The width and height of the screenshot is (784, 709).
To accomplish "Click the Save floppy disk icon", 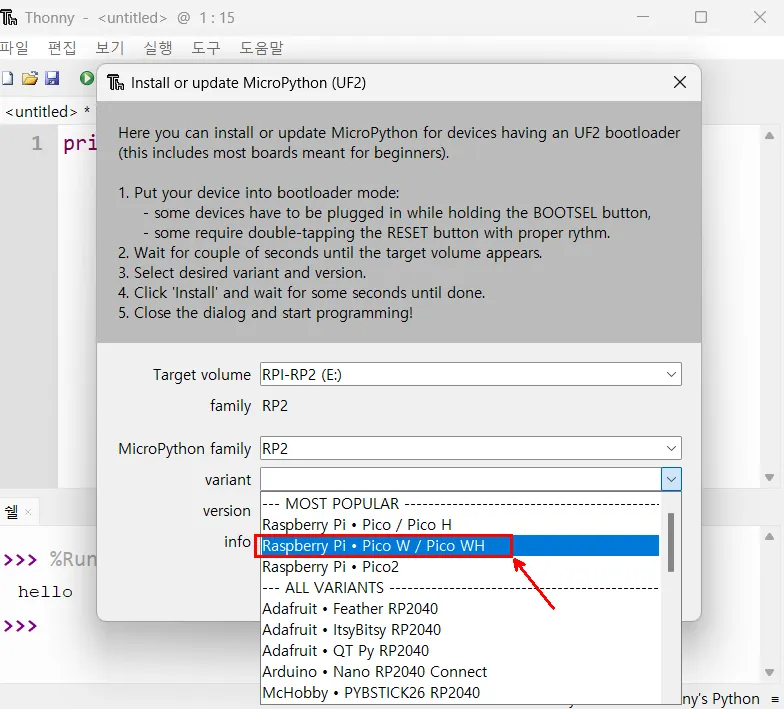I will pos(52,78).
